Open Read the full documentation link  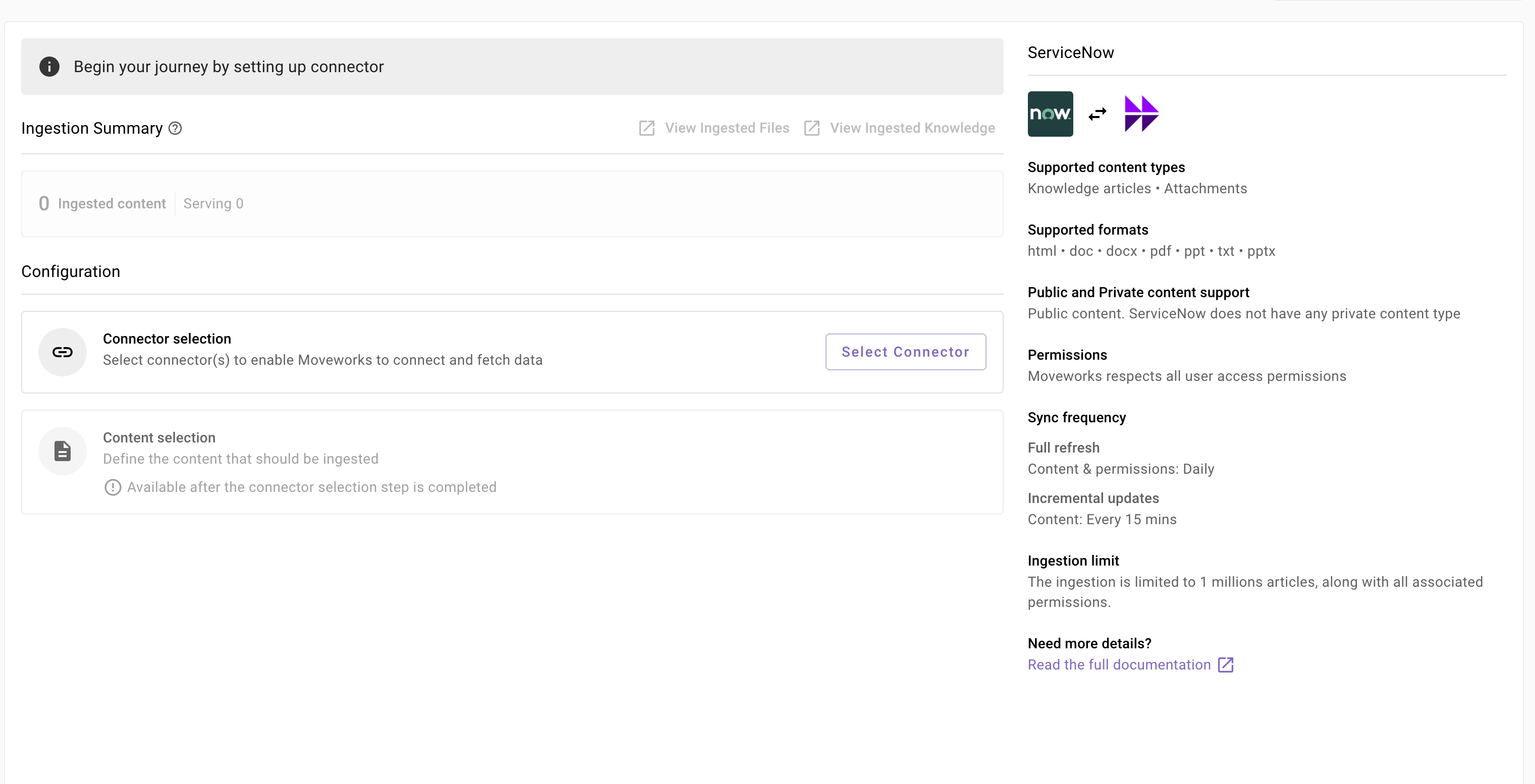pos(1119,665)
